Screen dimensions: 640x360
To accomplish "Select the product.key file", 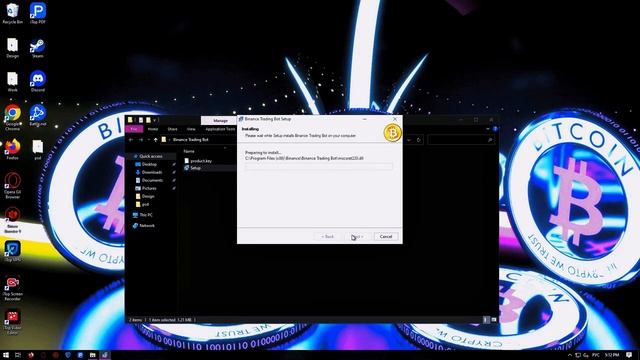I will [x=200, y=161].
